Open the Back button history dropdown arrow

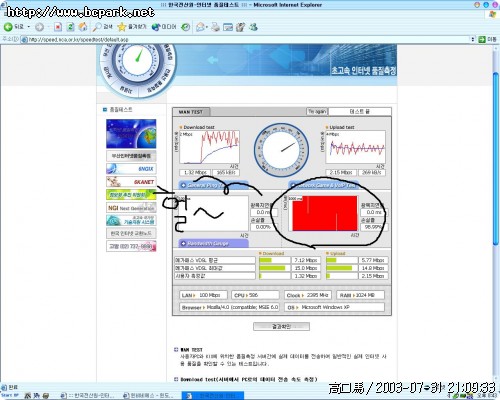[x=29, y=27]
